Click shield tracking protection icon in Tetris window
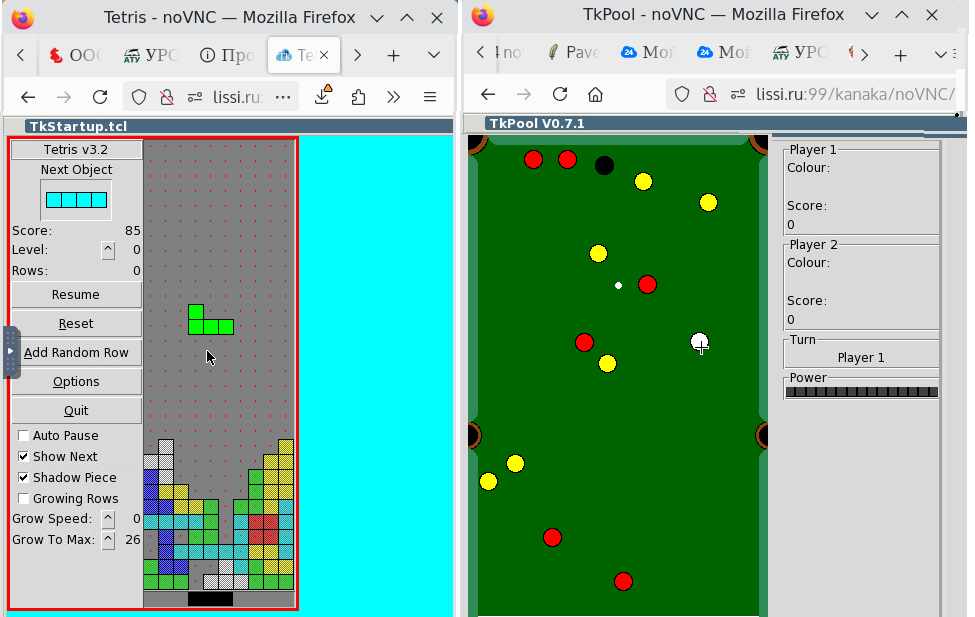The width and height of the screenshot is (975, 617). (x=139, y=97)
